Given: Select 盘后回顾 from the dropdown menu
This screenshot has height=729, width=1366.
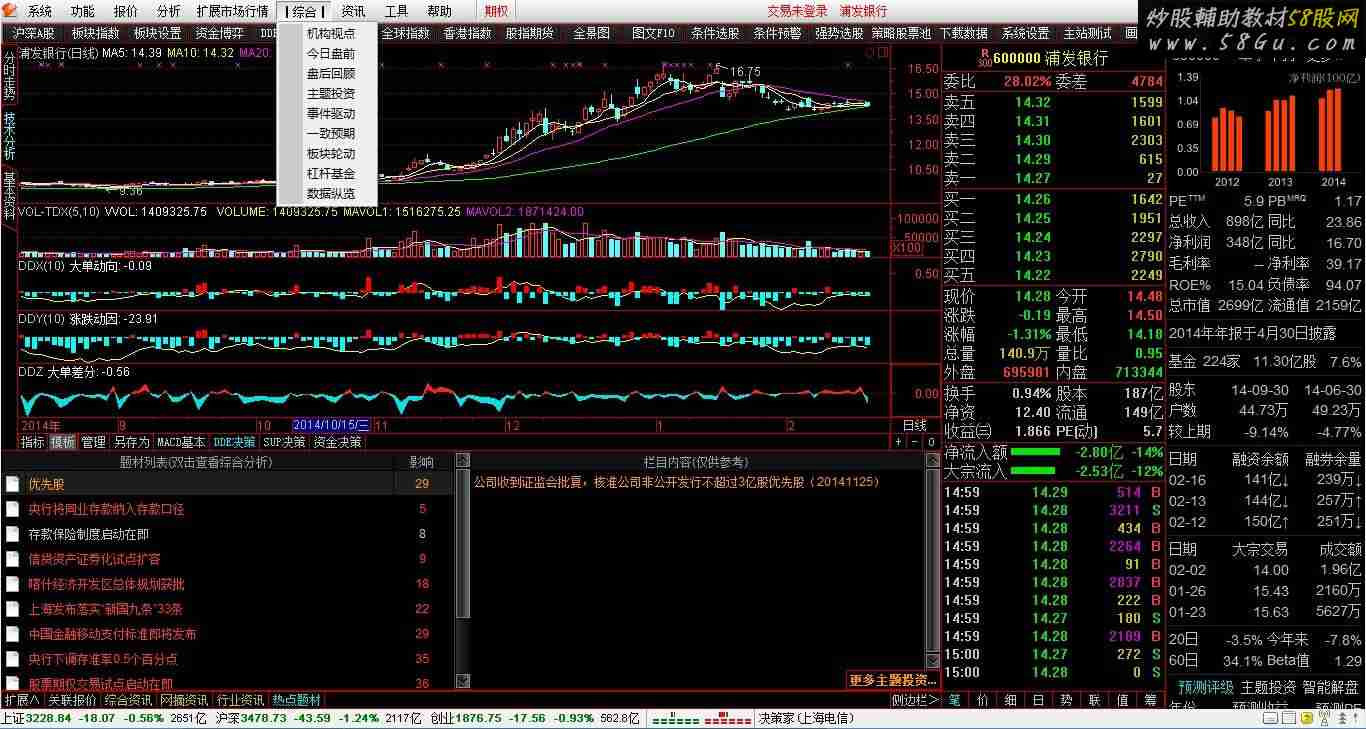Looking at the screenshot, I should tap(331, 73).
